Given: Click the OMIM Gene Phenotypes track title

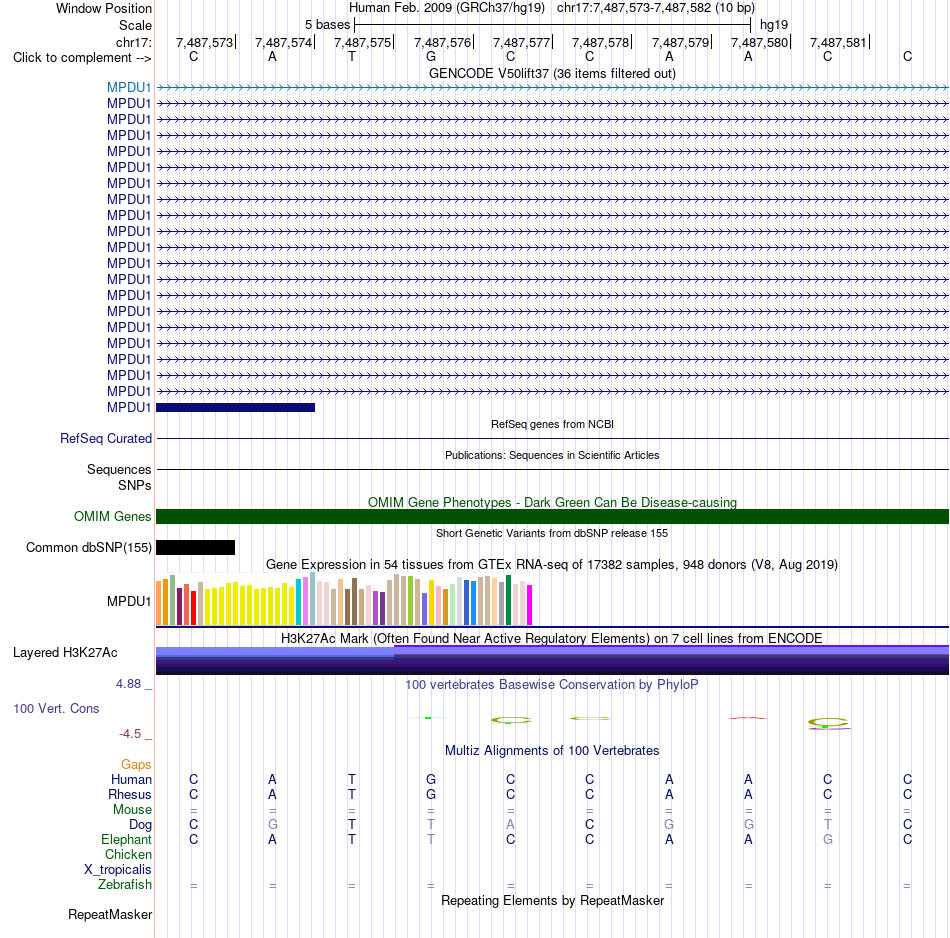Looking at the screenshot, I should point(552,502).
